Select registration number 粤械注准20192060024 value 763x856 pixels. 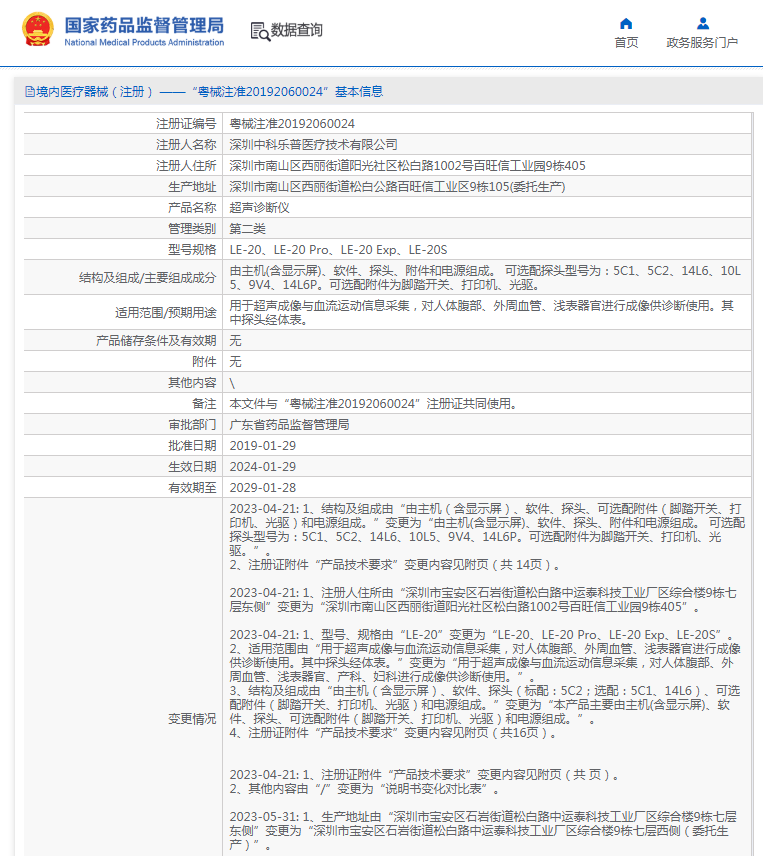292,124
